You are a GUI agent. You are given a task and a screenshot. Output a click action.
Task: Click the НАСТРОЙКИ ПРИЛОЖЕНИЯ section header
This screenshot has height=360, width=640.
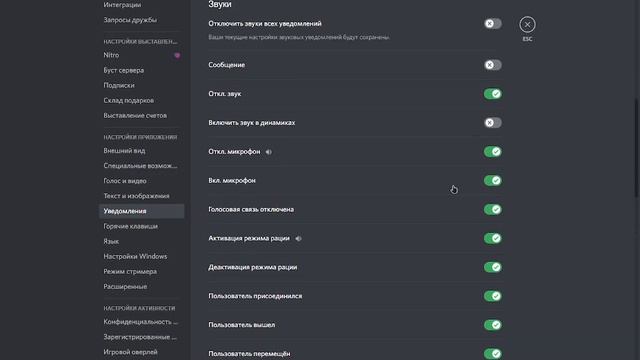140,137
